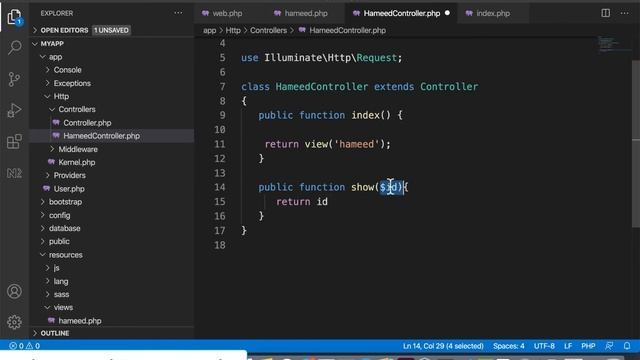
Task: Click the 'hameed' string on line 11
Action: pos(356,144)
